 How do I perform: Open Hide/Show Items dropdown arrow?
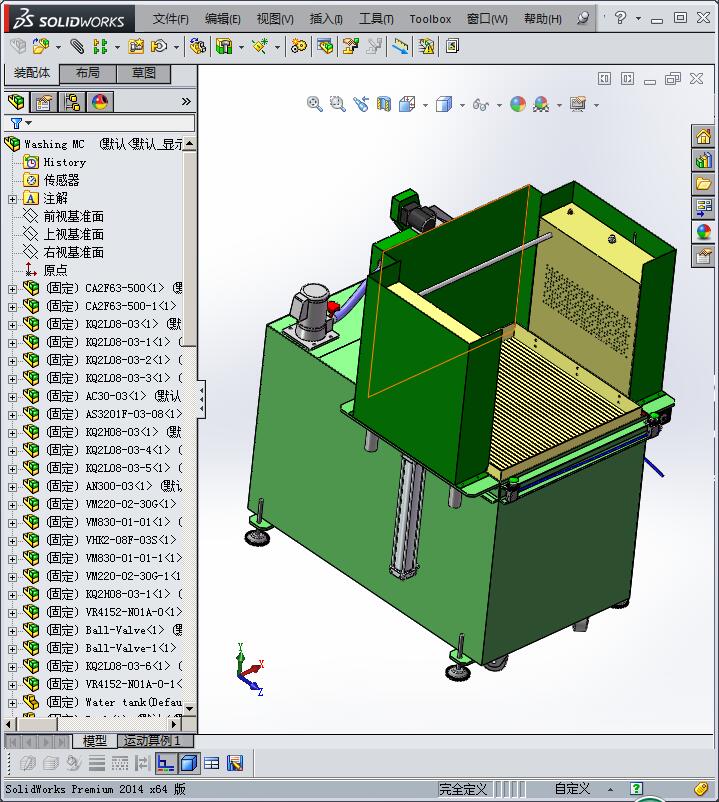click(x=499, y=105)
